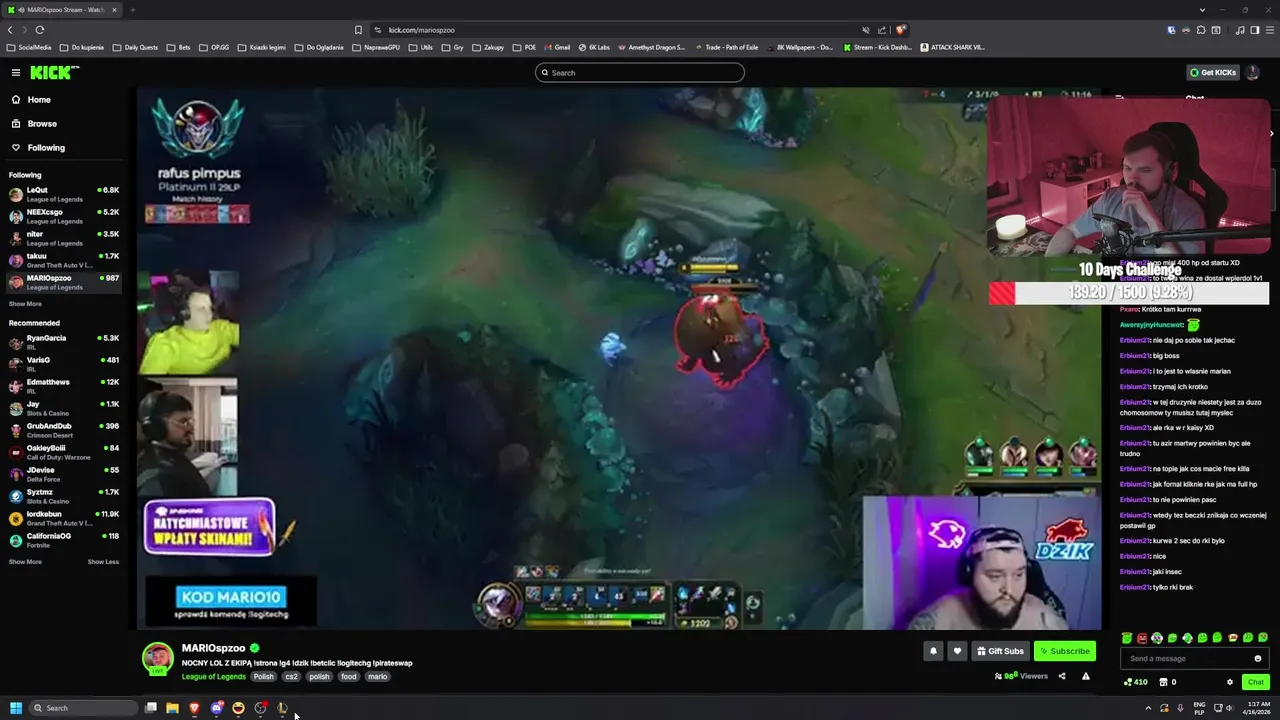Open the Daily Quests bookmark folder
The height and width of the screenshot is (720, 1280).
point(135,47)
